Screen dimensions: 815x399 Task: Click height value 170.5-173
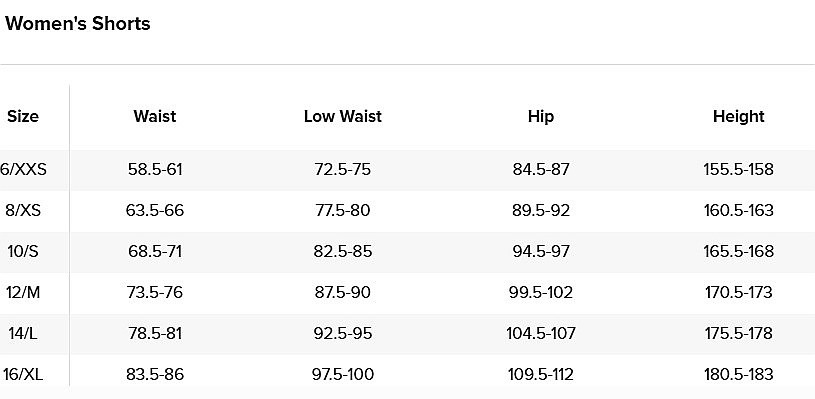coord(739,292)
